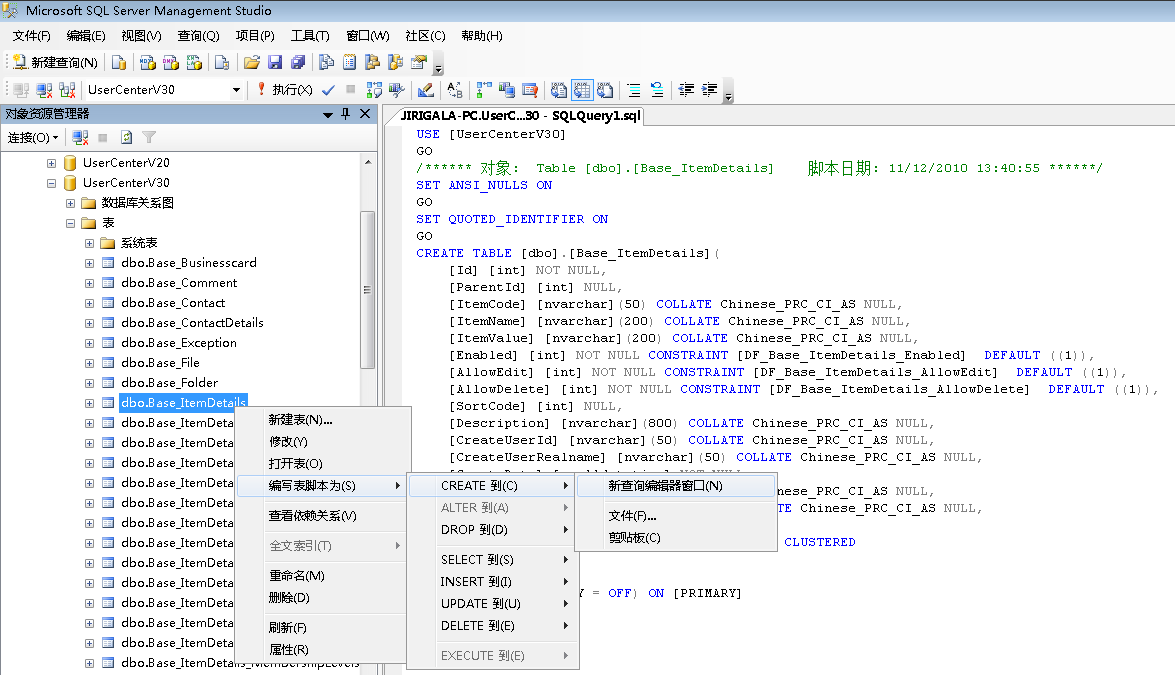Click SELECT 到(S) submenu entry
Viewport: 1175px width, 675px height.
493,560
